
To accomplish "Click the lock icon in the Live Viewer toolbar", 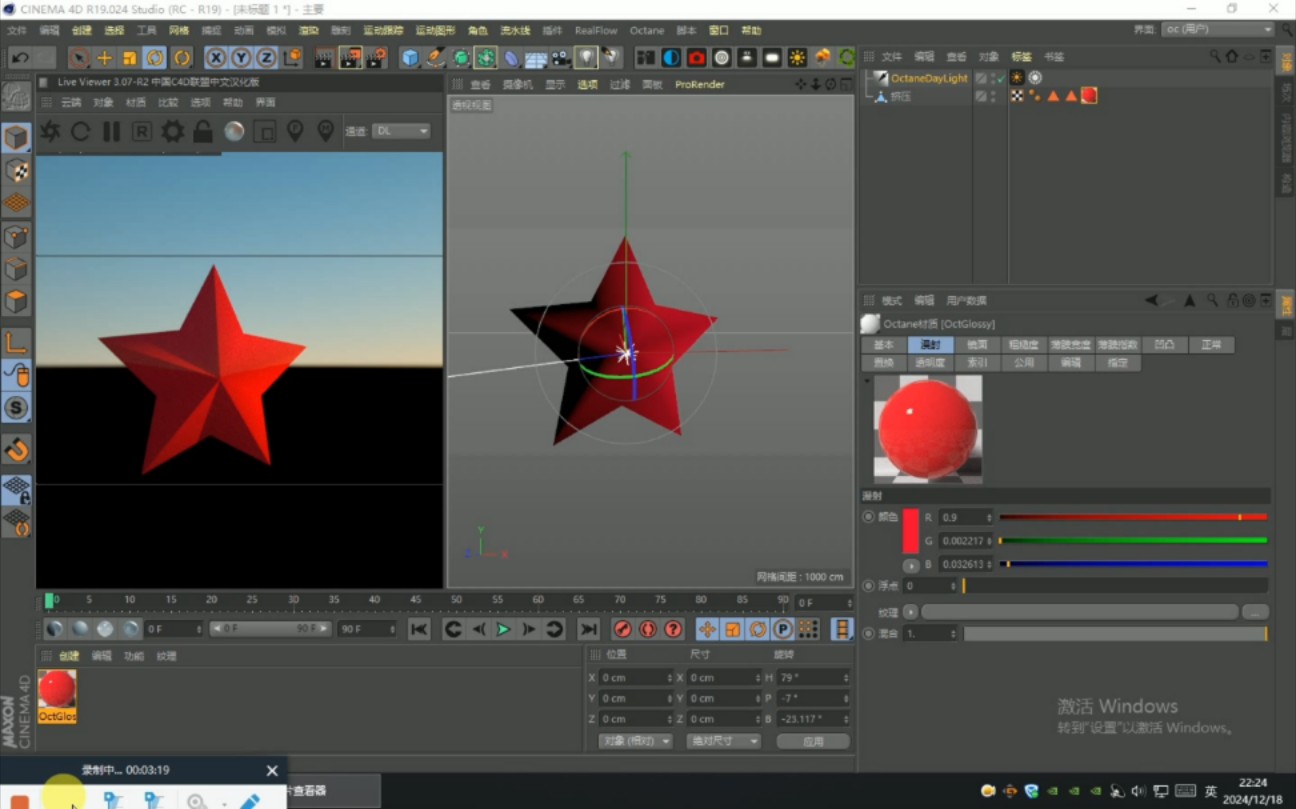I will click(203, 131).
